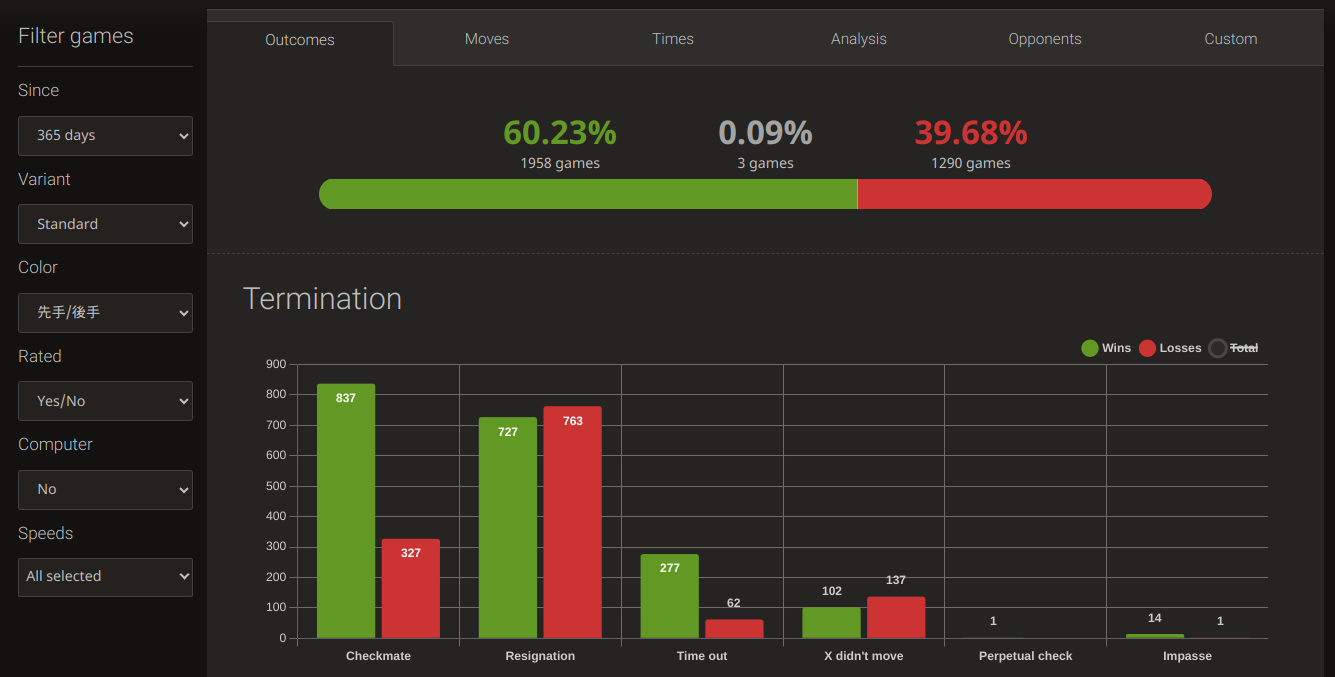The width and height of the screenshot is (1335, 677).
Task: Open the Opponents tab
Action: 1045,39
